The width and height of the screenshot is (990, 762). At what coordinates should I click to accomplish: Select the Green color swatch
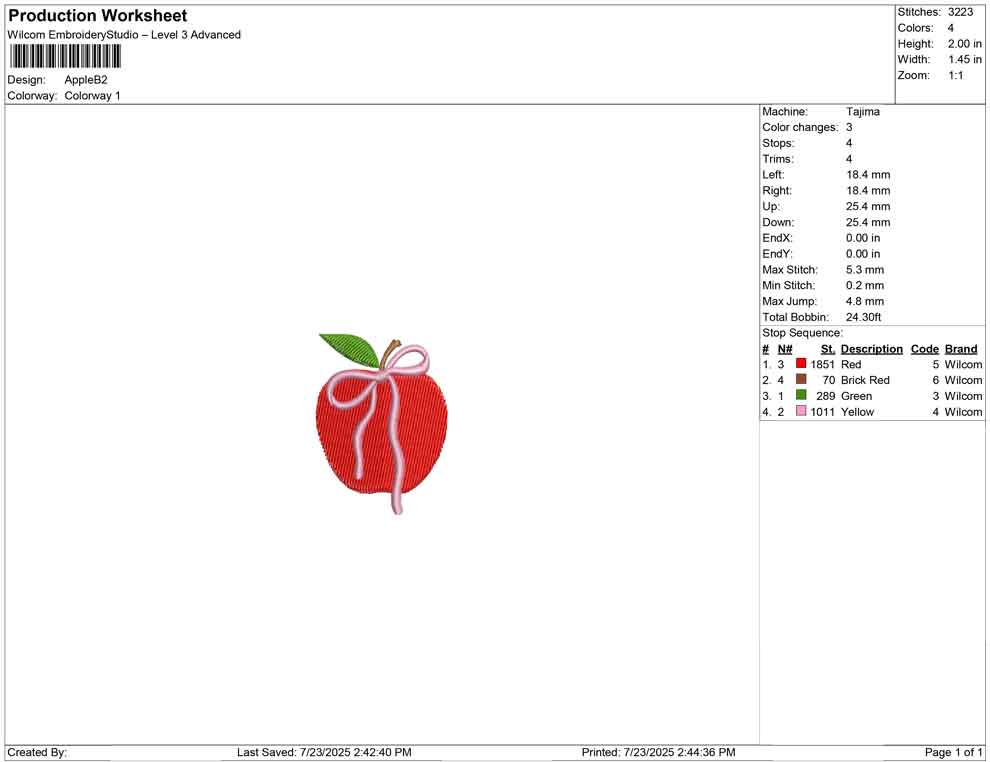[801, 395]
